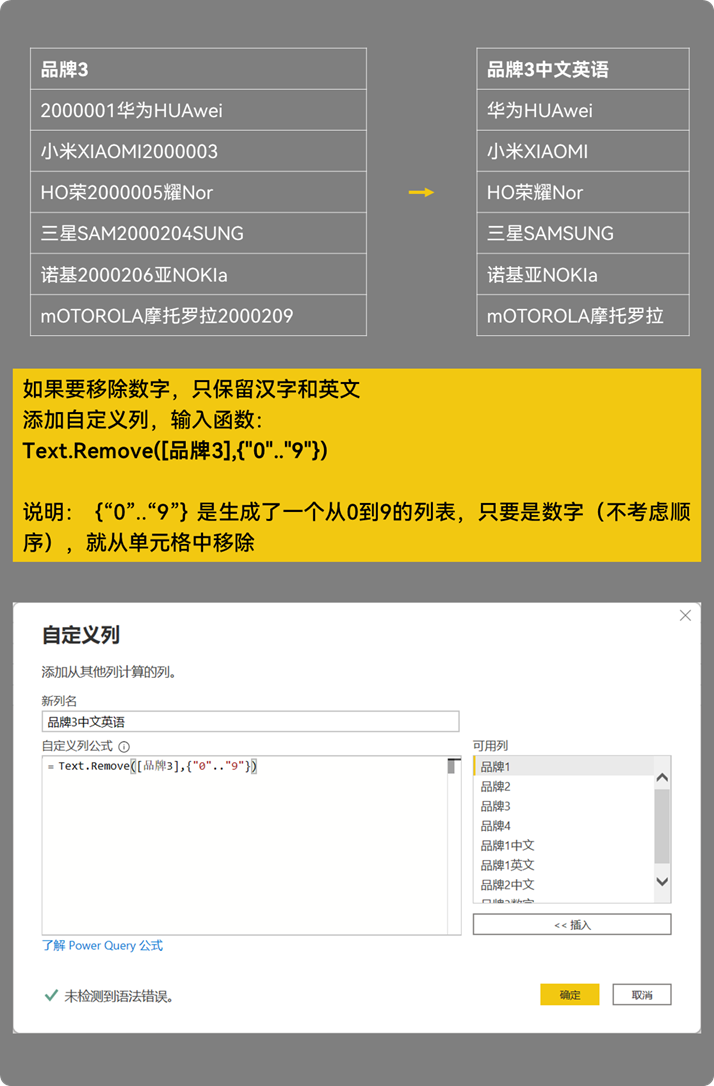The image size is (714, 1086).
Task: Select 品牌1英文 in the available columns list
Action: [563, 865]
